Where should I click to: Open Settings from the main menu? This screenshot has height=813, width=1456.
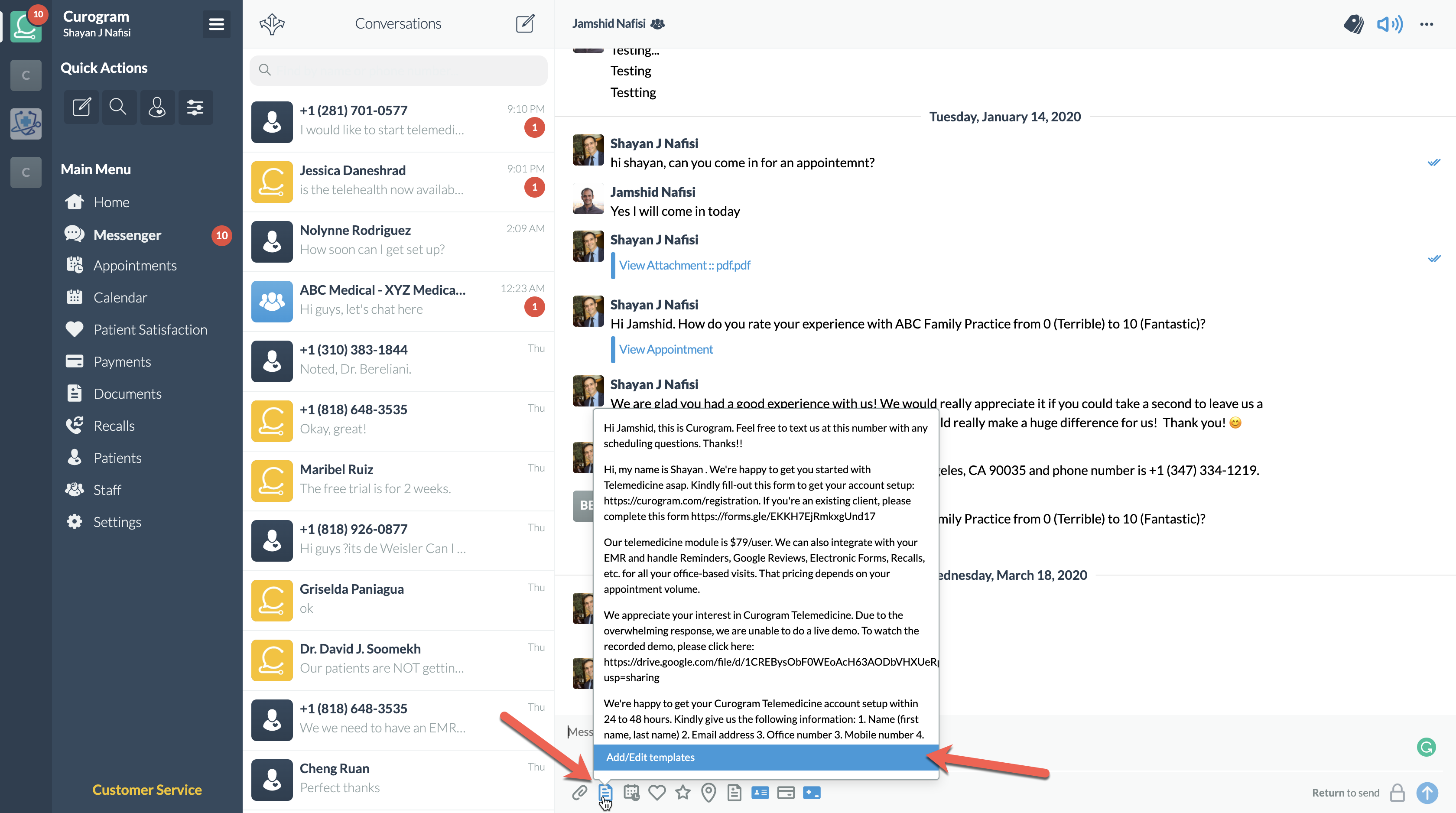(117, 522)
